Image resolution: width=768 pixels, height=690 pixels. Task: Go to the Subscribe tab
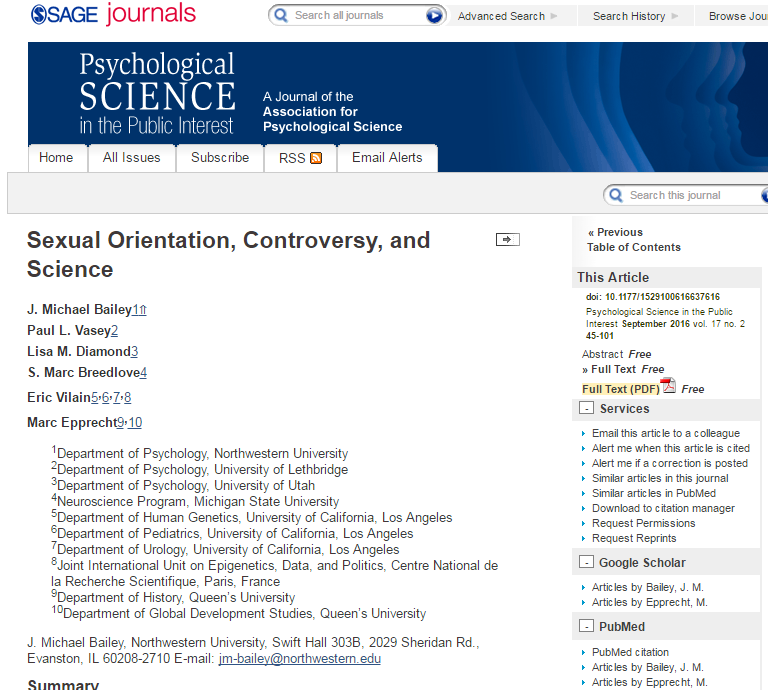point(220,158)
